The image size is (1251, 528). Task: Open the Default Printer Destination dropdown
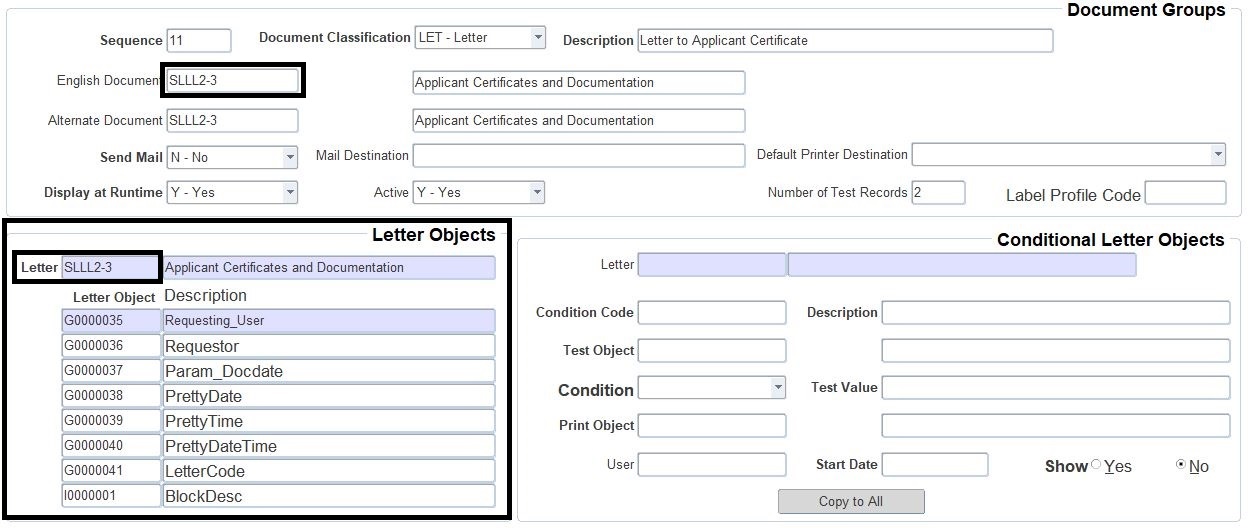1217,155
